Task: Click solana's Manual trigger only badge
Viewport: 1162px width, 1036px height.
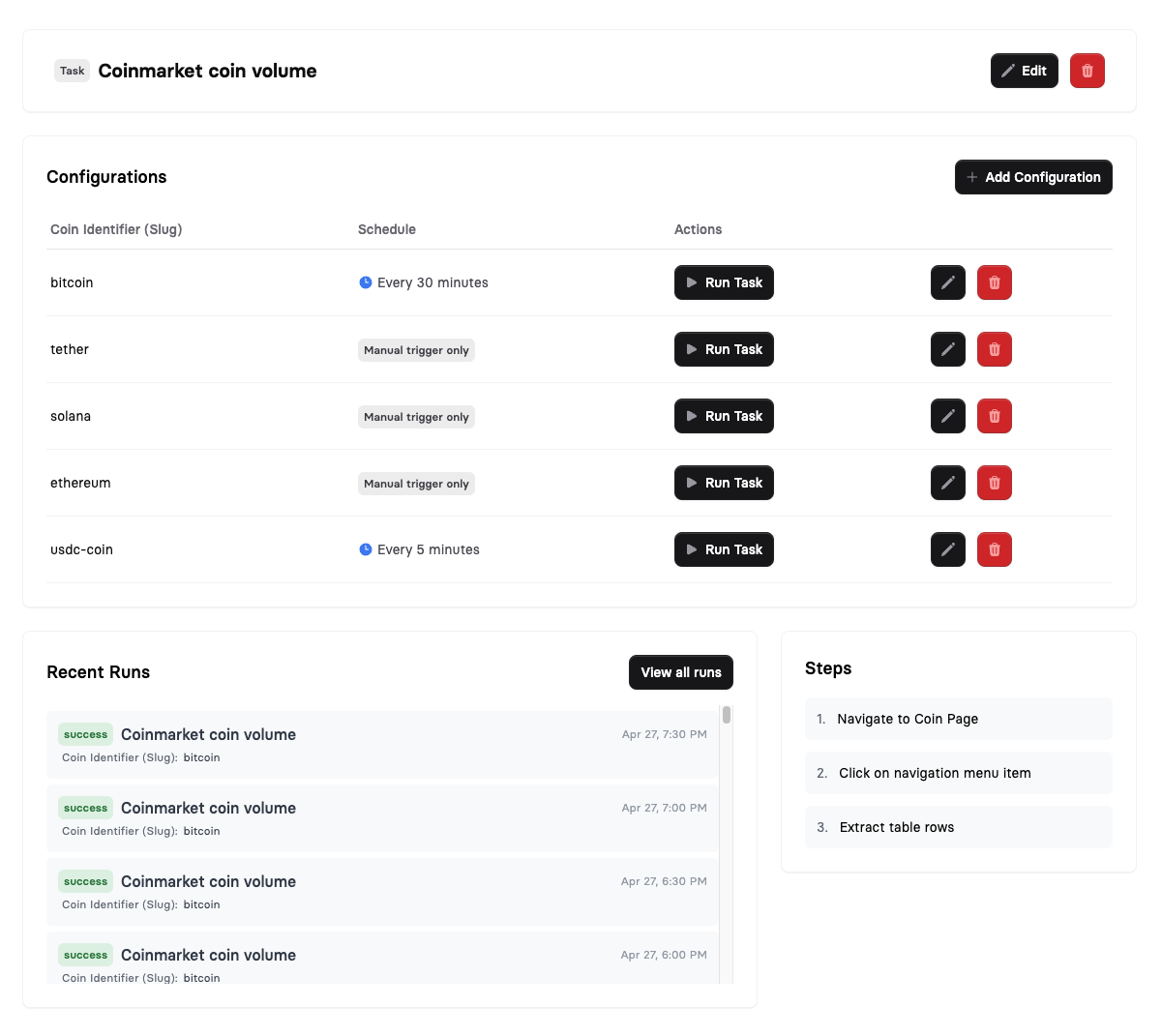Action: click(416, 417)
